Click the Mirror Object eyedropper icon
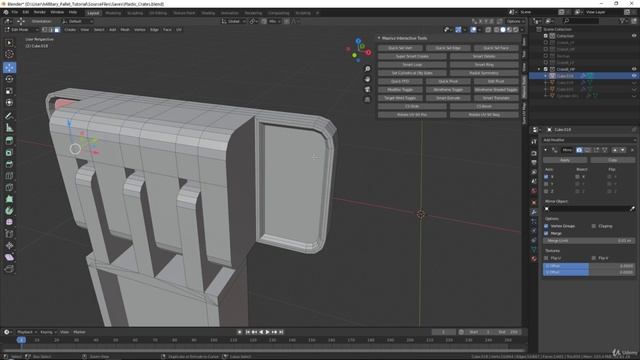Screen dimensions: 640x360 [x=632, y=209]
